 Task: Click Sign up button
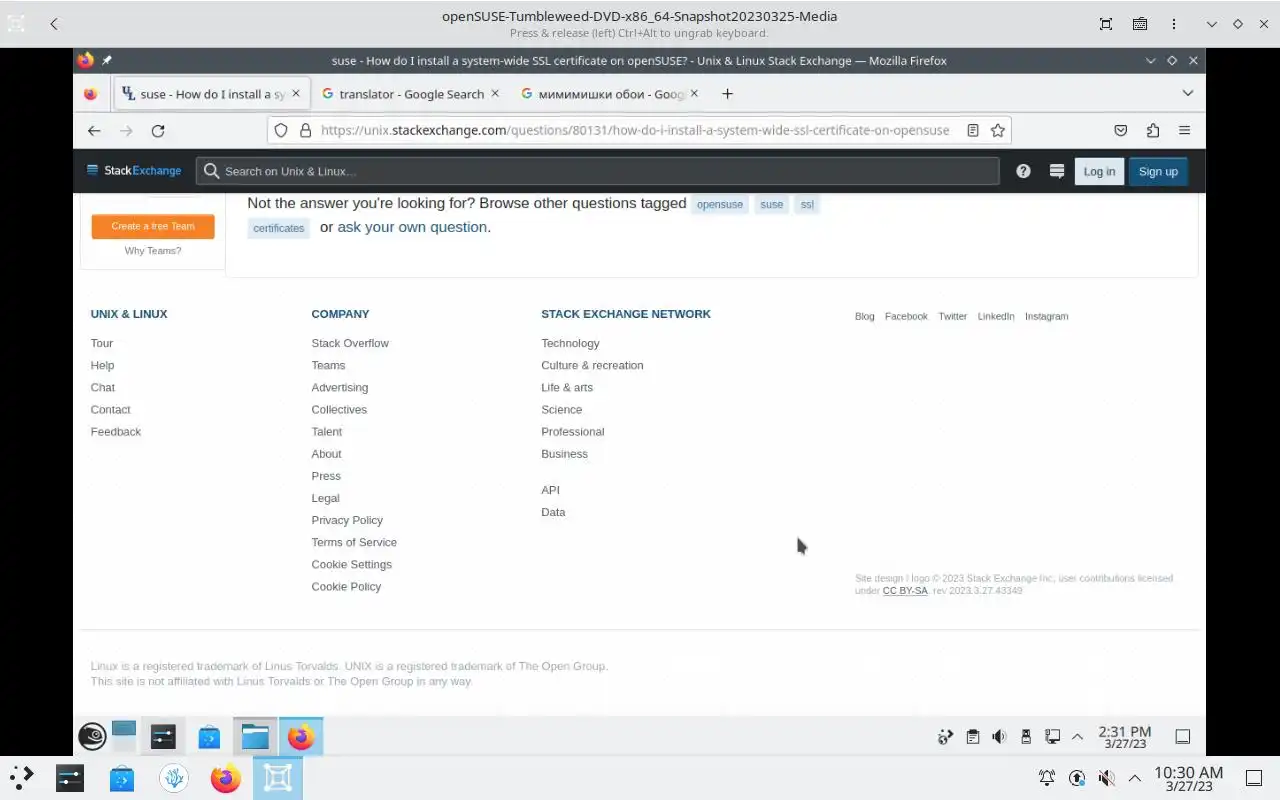coord(1158,171)
